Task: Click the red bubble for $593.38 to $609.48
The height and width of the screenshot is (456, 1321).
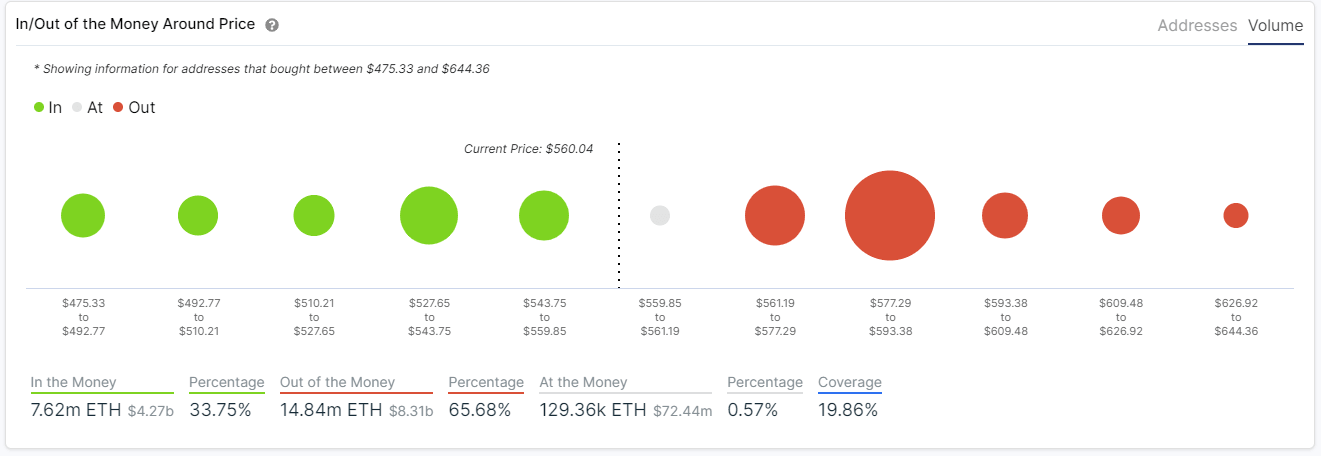Action: (x=1005, y=215)
